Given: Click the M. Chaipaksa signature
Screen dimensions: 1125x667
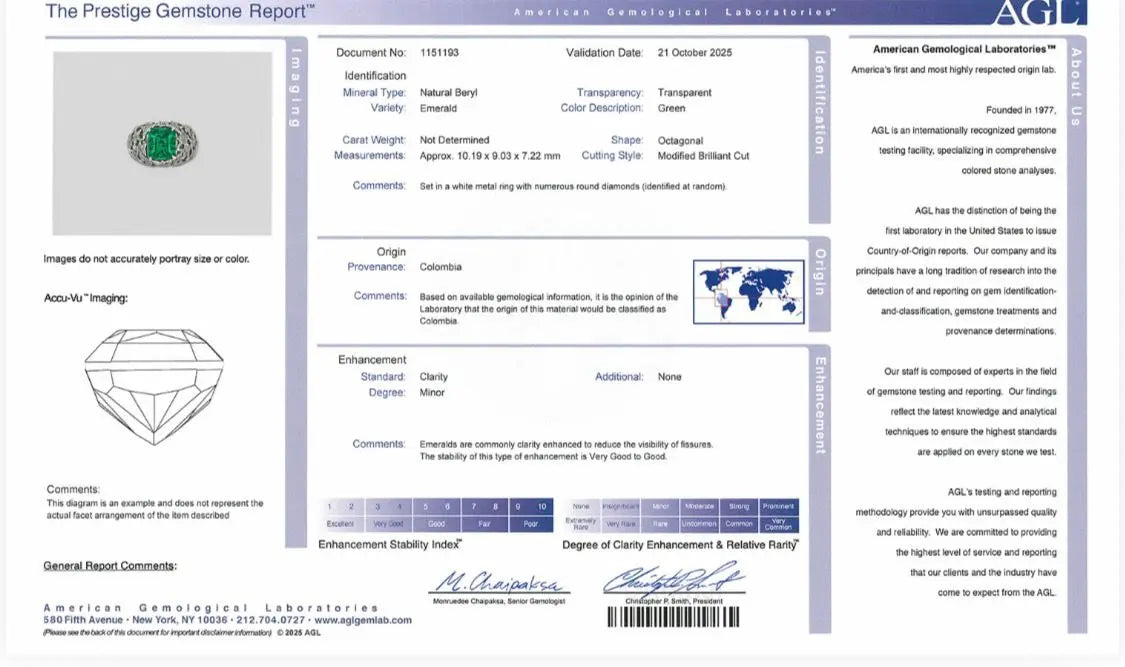Looking at the screenshot, I should coord(498,581).
